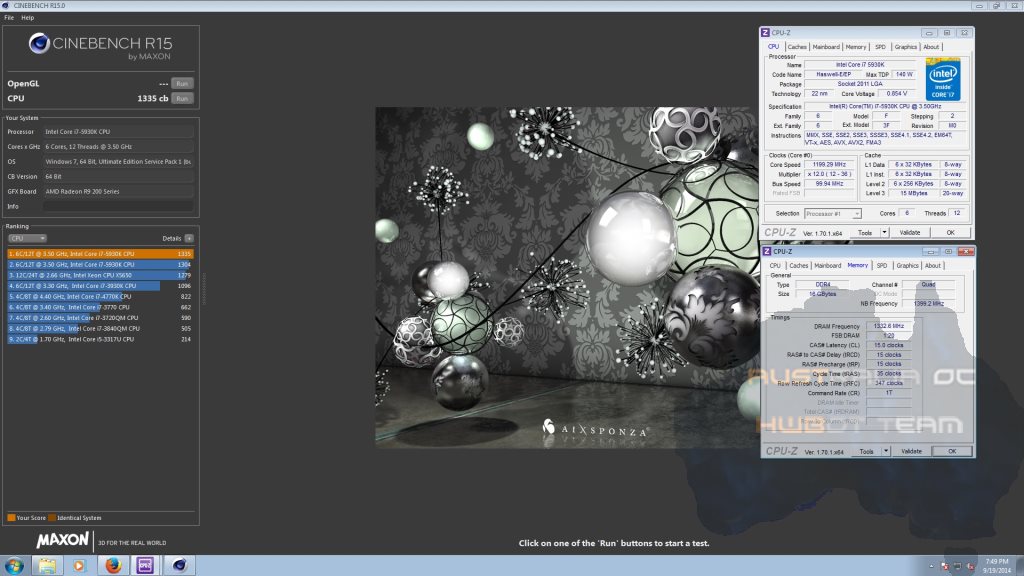This screenshot has height=576, width=1024.
Task: Open Processor #1 selection dropdown in CPU-Z
Action: (833, 214)
